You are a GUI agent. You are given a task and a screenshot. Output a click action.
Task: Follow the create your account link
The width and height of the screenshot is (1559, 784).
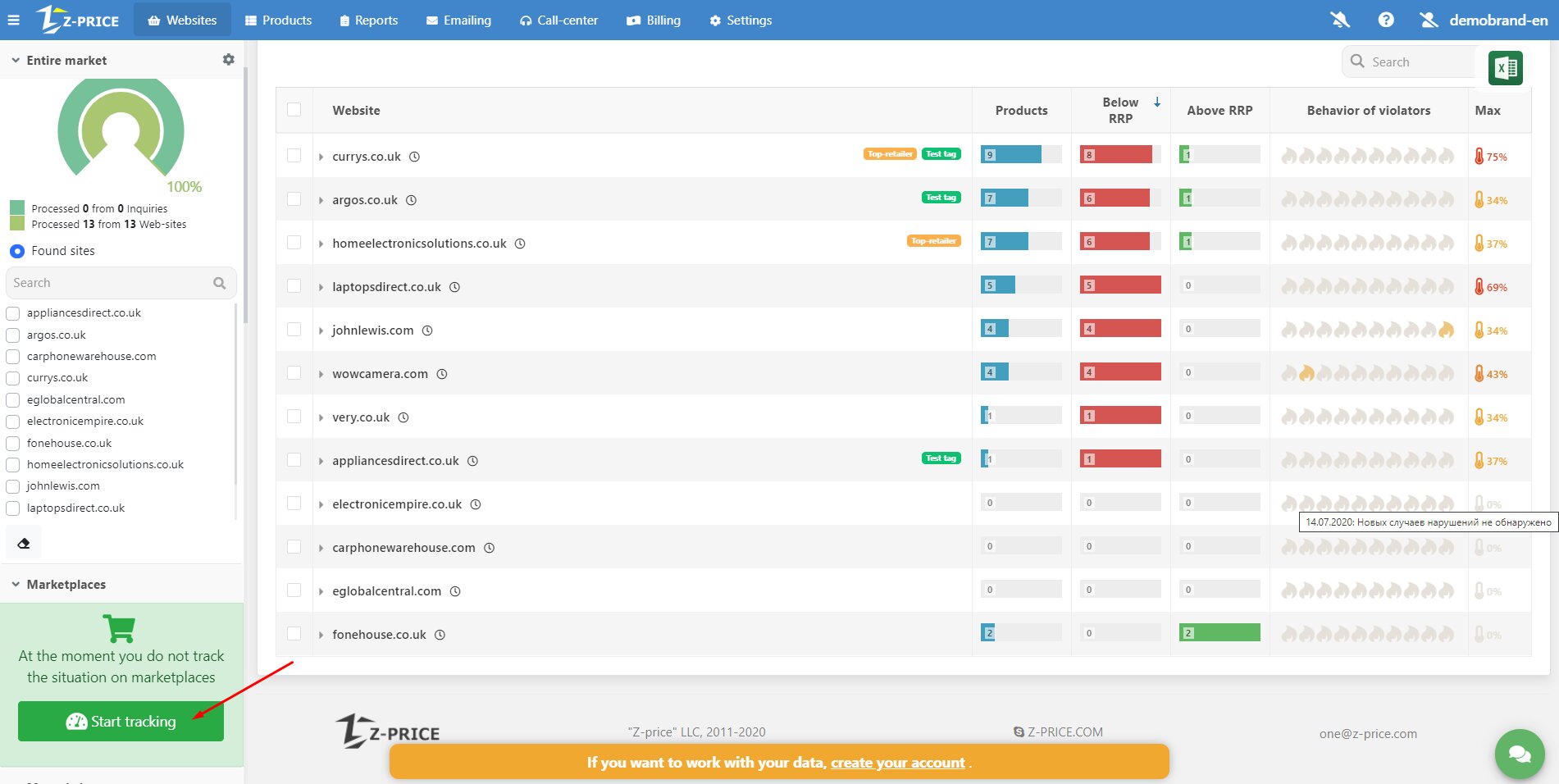pos(898,763)
